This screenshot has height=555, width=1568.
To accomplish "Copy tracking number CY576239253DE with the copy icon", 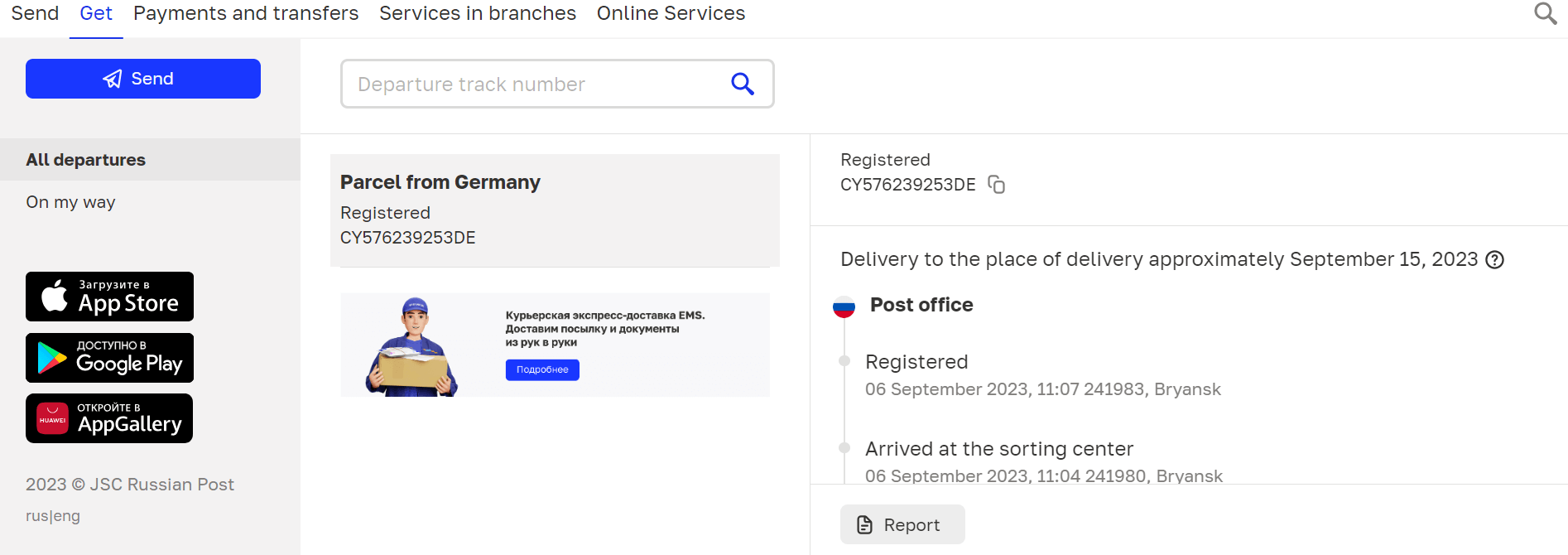I will 997,185.
